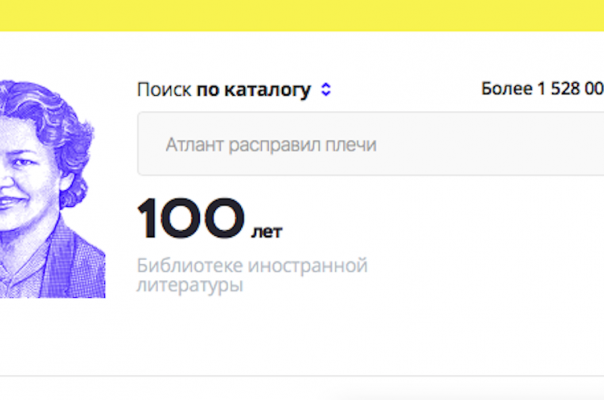This screenshot has width=604, height=400.
Task: Click the large '100' anniversary numeral
Action: (191, 218)
